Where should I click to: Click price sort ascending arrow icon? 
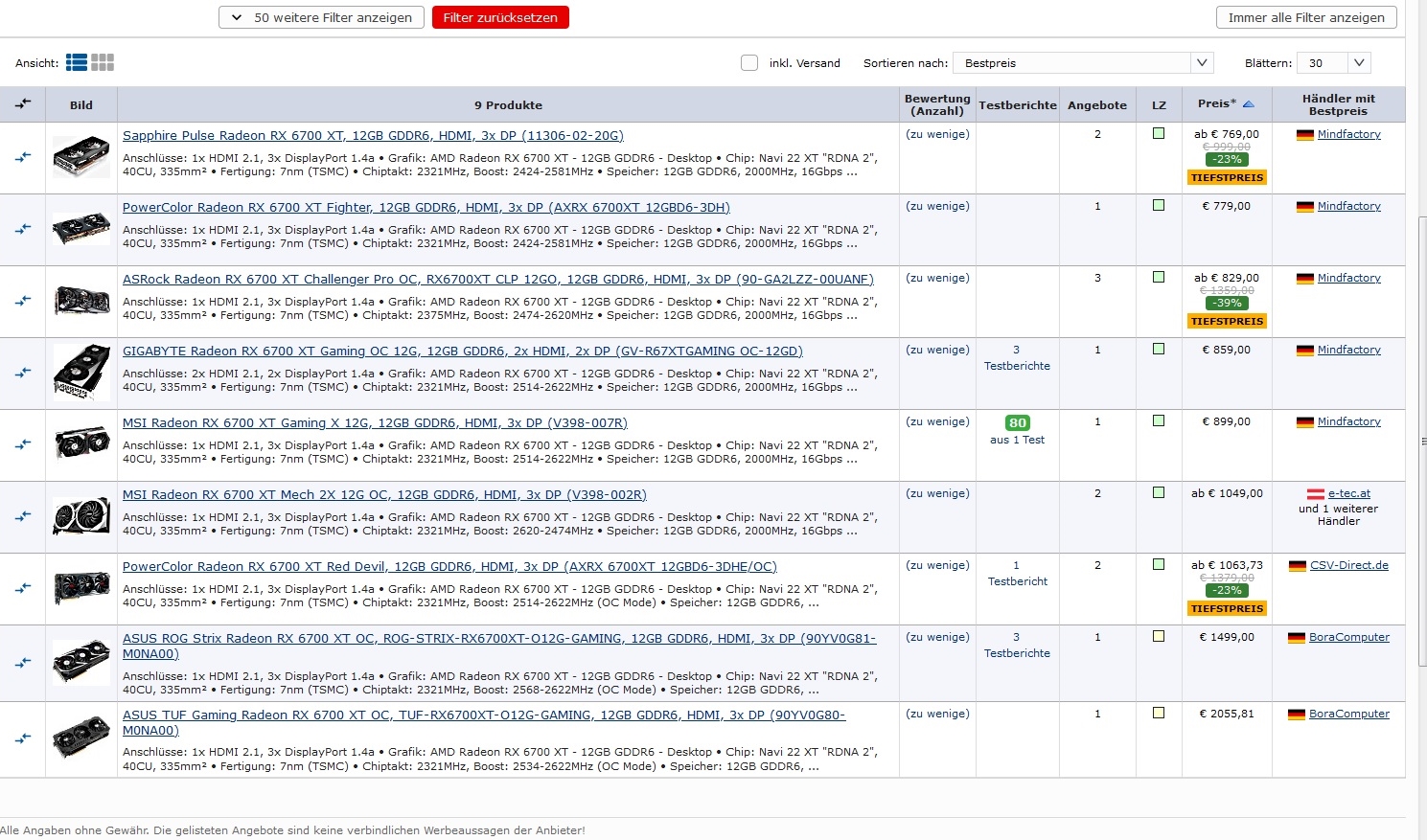coord(1249,103)
